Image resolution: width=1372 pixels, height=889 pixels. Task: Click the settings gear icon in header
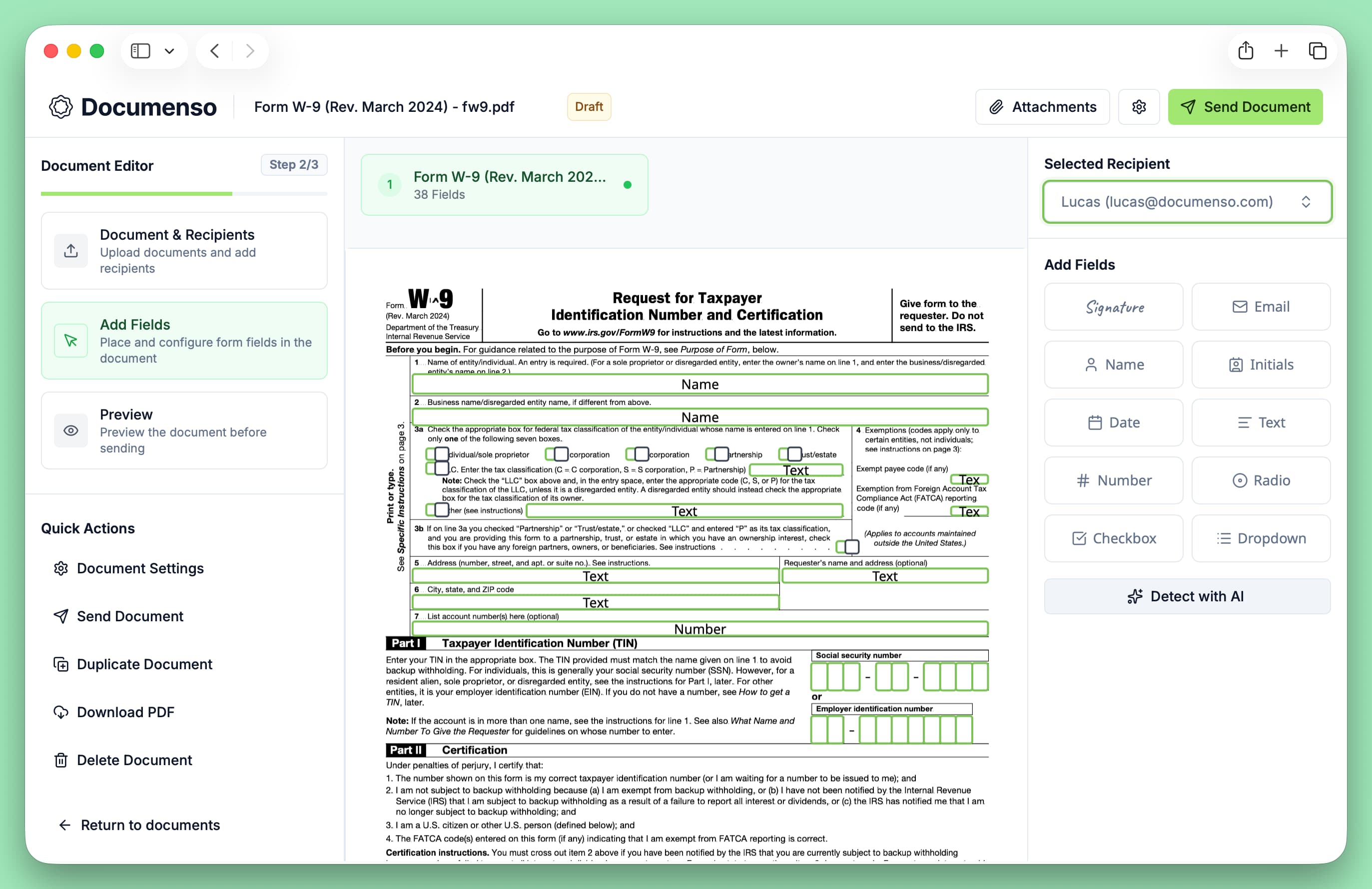1139,107
